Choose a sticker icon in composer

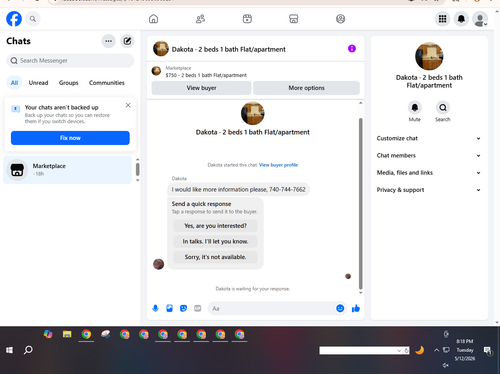183,308
